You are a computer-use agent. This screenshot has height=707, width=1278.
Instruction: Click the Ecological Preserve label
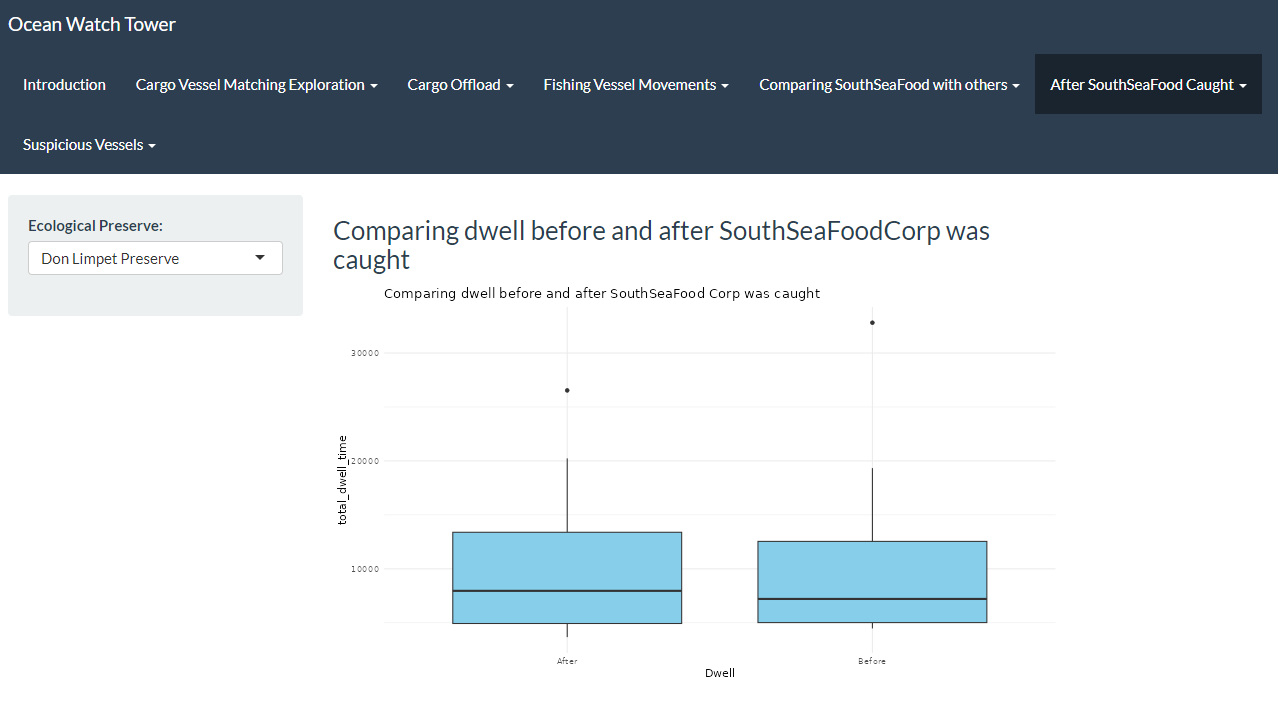pos(95,226)
